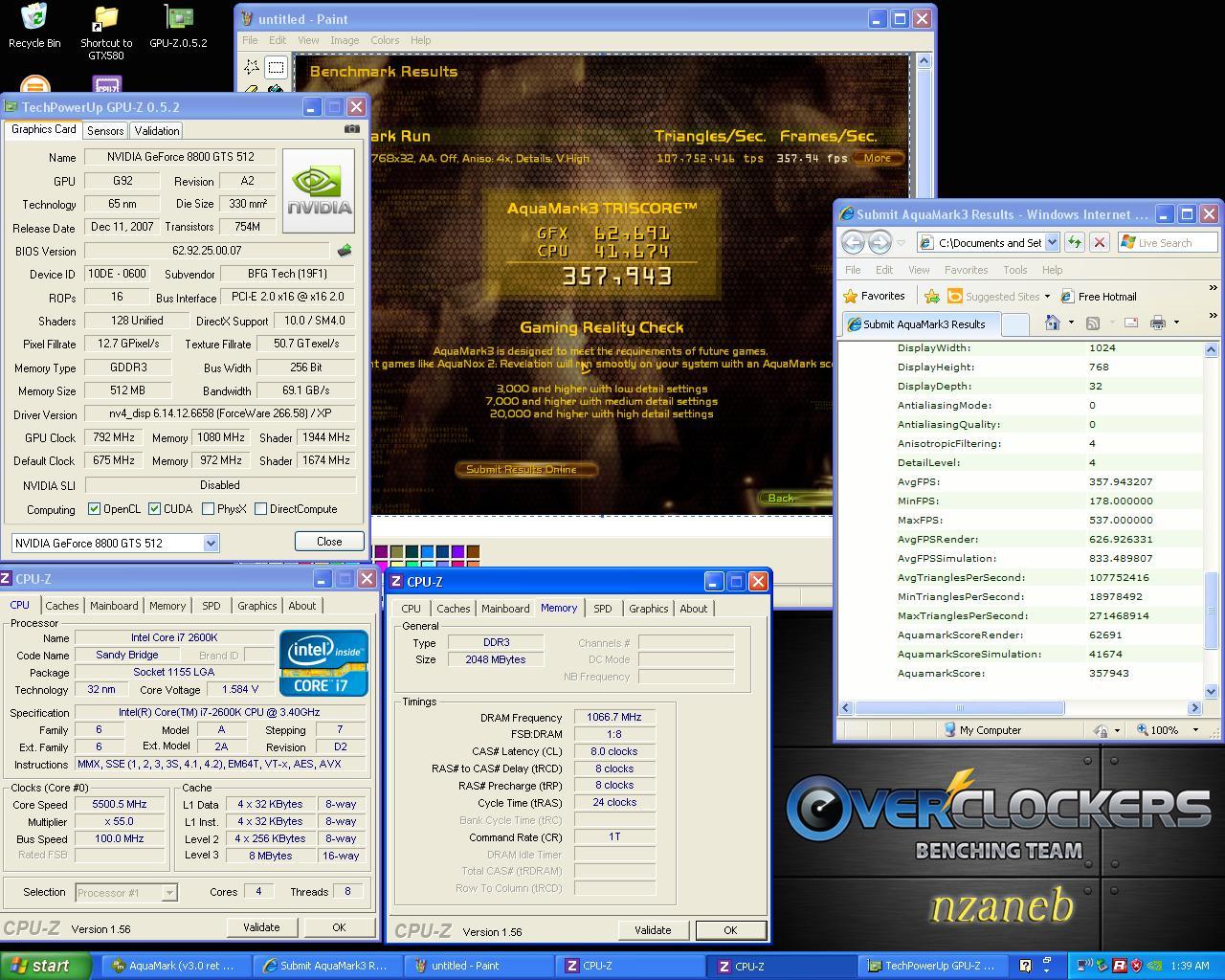Click the IE Read Mail icon
1225x980 pixels.
[1130, 323]
